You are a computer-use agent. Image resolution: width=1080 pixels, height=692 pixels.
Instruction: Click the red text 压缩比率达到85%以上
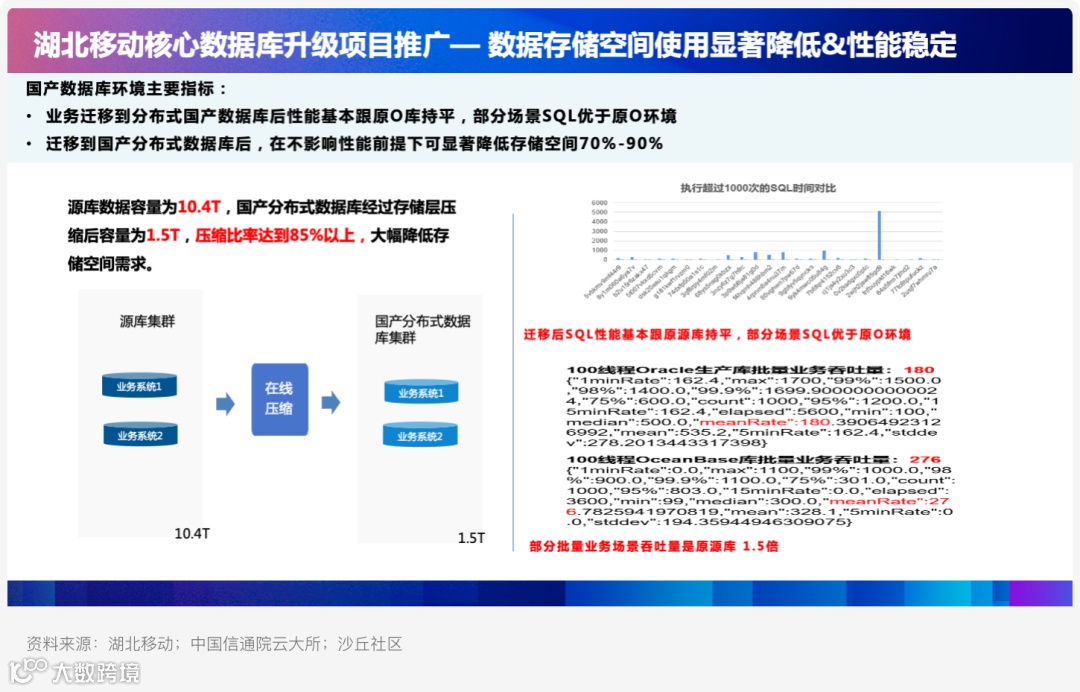[x=276, y=235]
